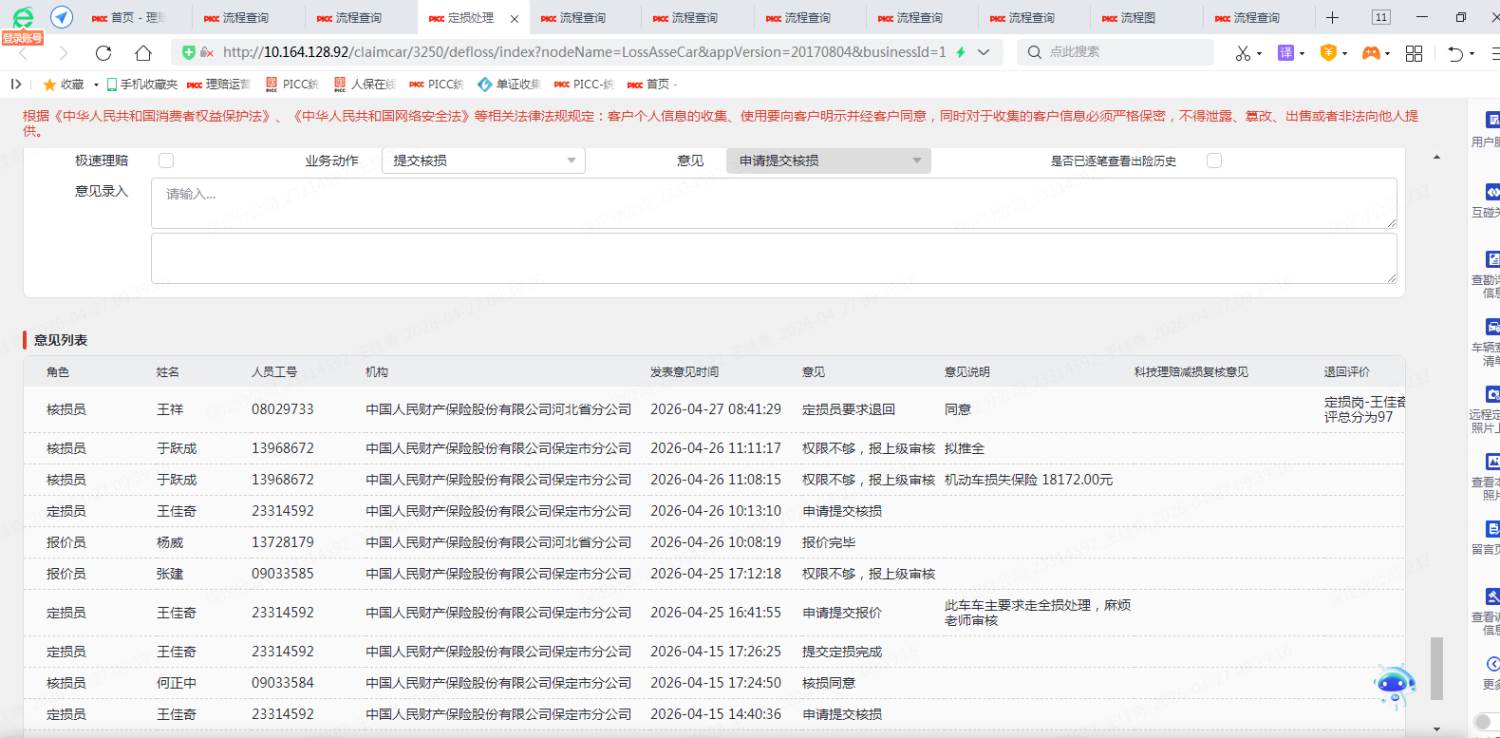Image resolution: width=1500 pixels, height=738 pixels.
Task: Open the 意见 dropdown showing 申请提交核损
Action: point(829,160)
